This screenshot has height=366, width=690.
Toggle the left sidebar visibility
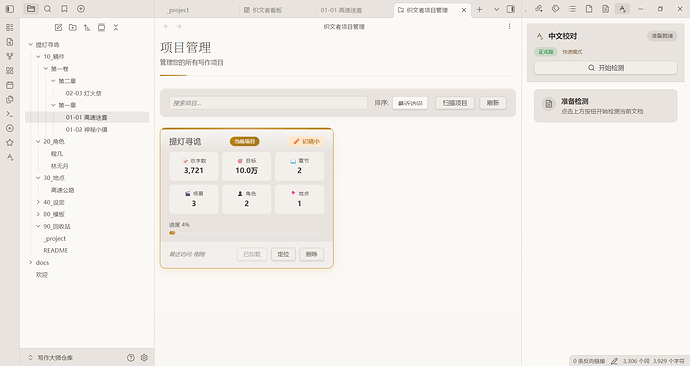[10, 9]
